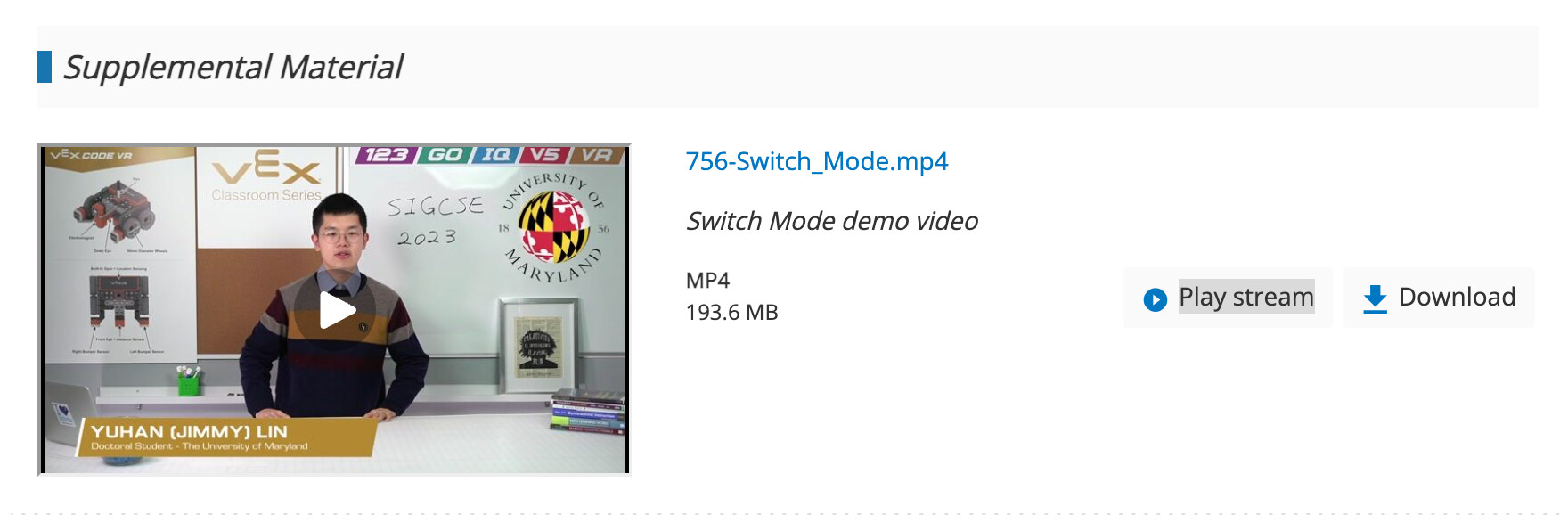1568x531 pixels.
Task: Click the Play stream button label
Action: point(1245,297)
